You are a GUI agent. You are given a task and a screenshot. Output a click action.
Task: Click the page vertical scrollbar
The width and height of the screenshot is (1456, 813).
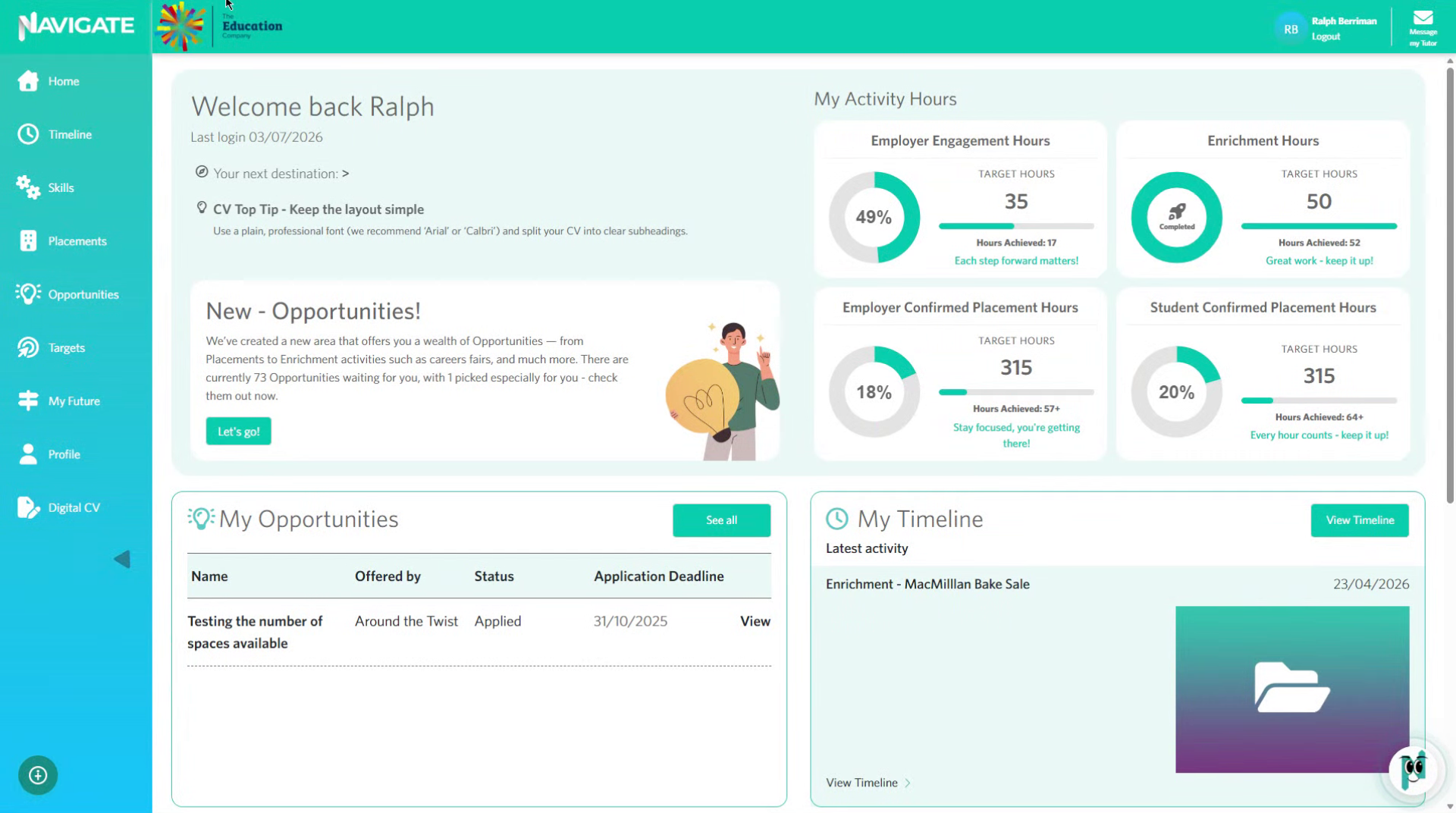coord(1450,284)
